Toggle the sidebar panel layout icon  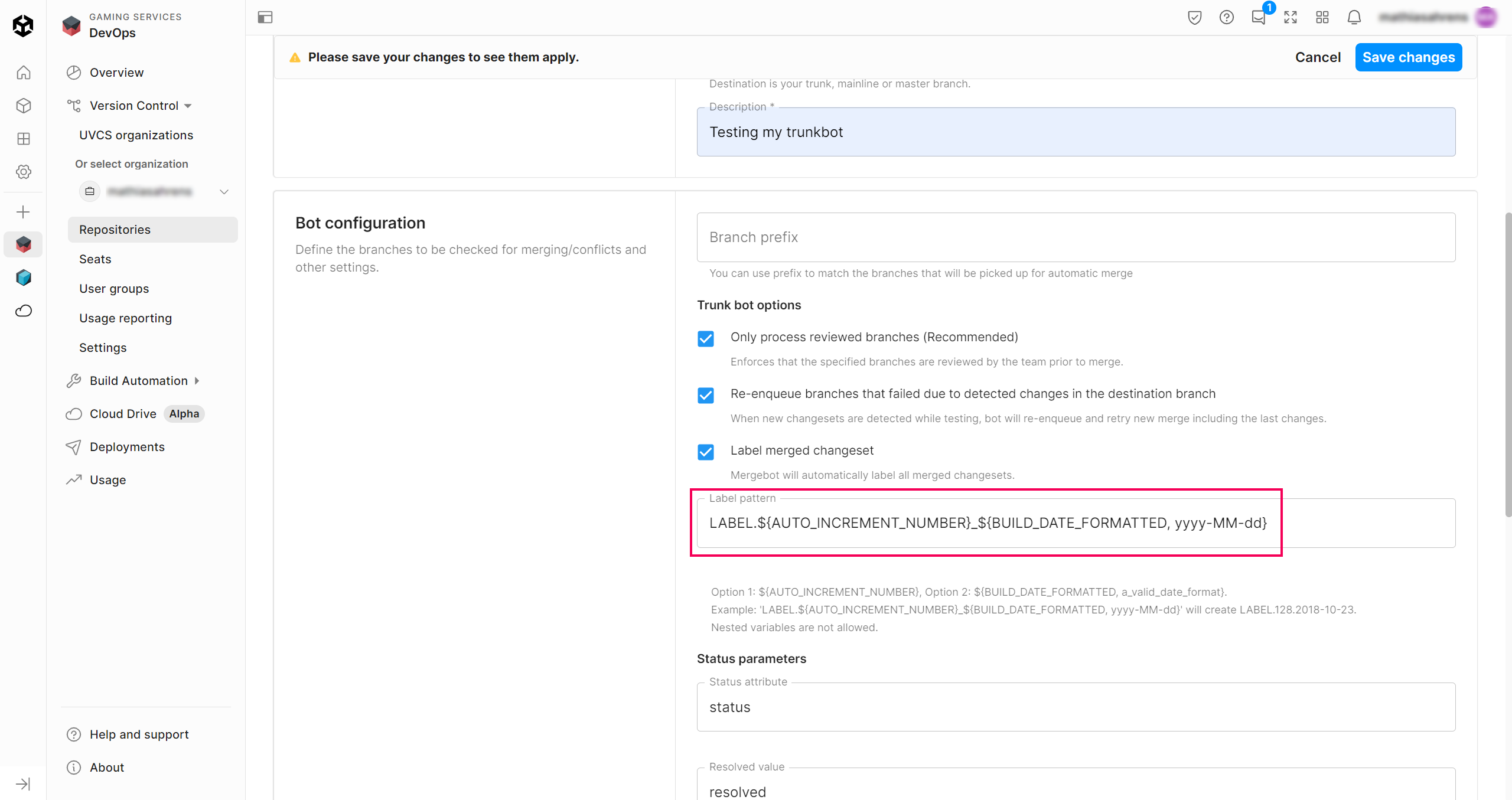pyautogui.click(x=265, y=17)
